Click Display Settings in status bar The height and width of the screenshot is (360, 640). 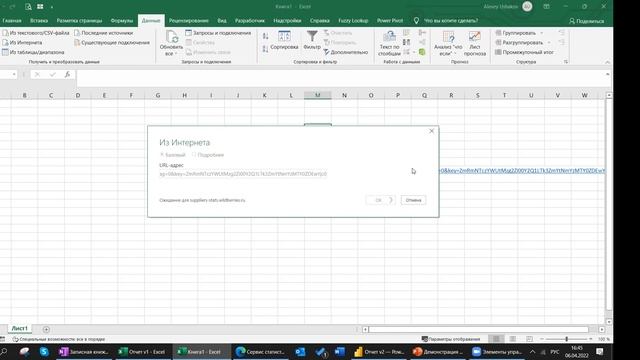[451, 339]
